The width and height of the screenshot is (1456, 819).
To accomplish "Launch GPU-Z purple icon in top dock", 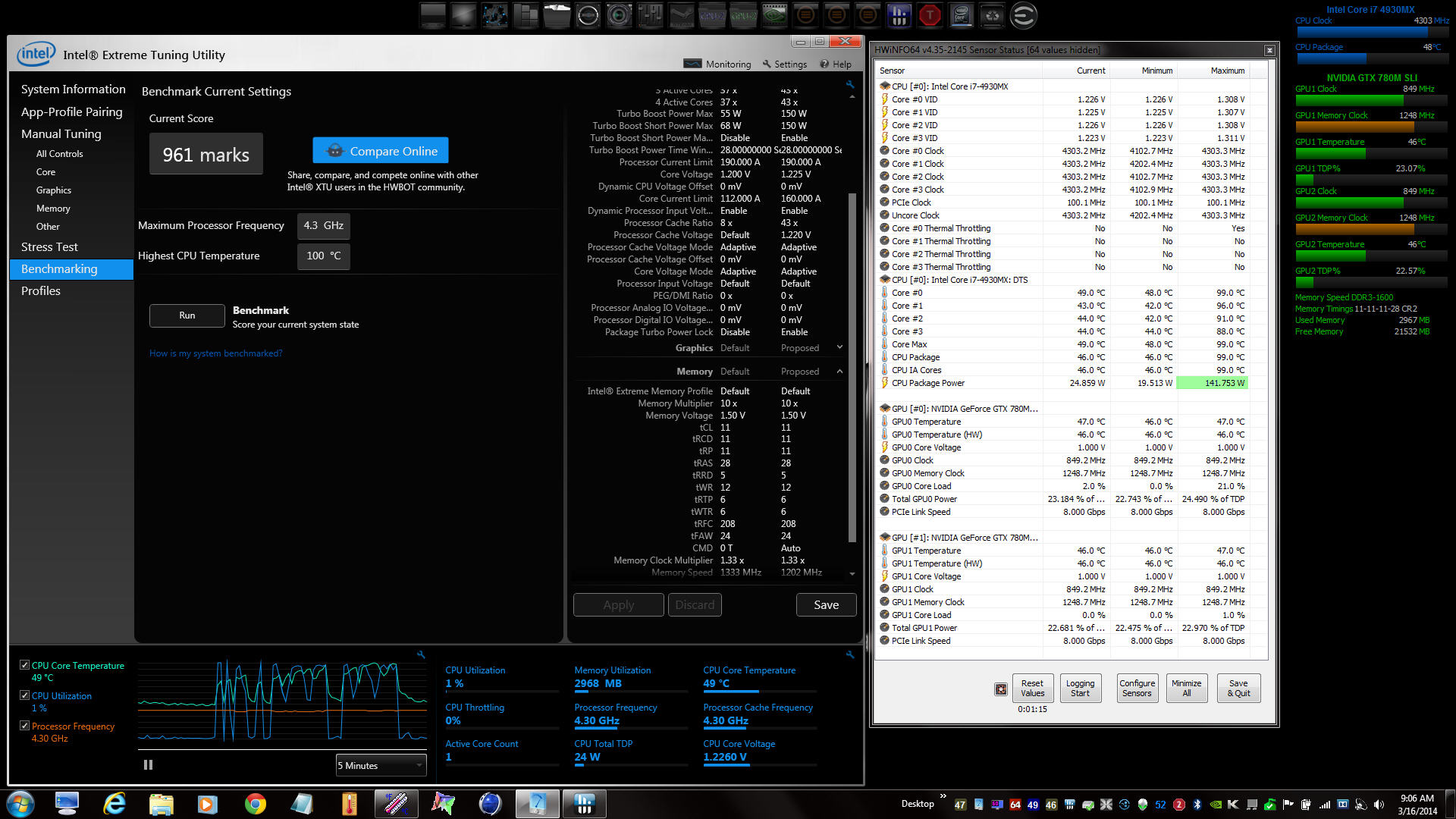I will click(x=712, y=15).
